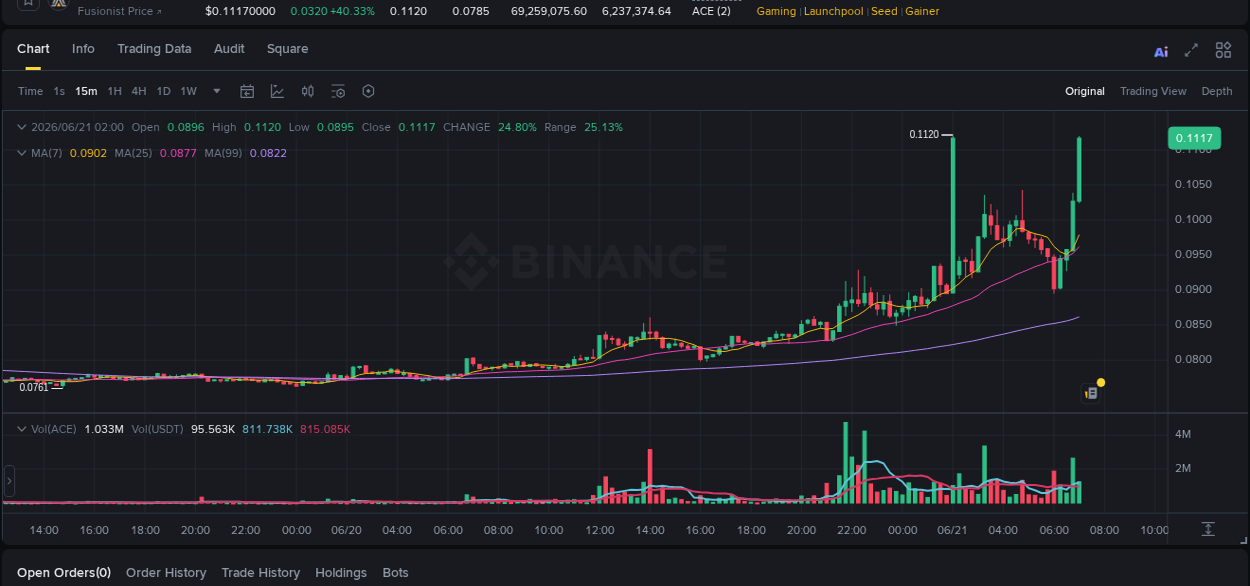
Task: Click the 06/20 date label on time axis
Action: click(x=346, y=530)
